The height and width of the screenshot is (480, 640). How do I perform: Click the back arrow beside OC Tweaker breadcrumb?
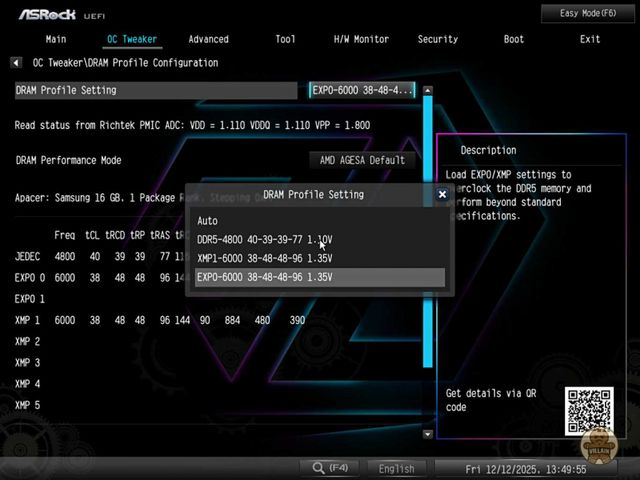[x=17, y=63]
